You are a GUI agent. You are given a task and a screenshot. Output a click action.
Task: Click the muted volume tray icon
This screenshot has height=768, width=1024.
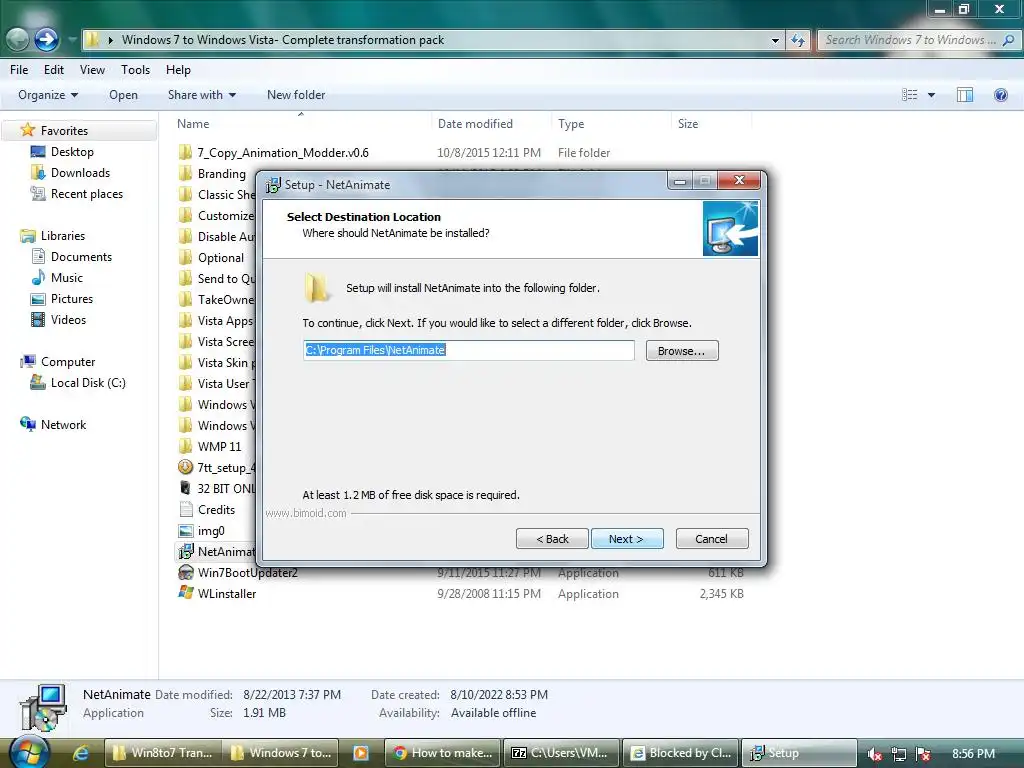click(875, 754)
